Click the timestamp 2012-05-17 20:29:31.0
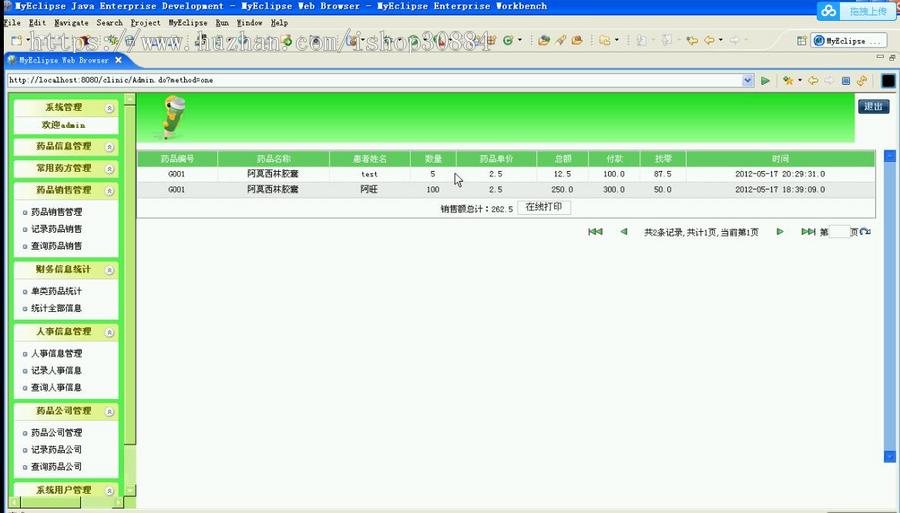Viewport: 900px width, 513px height. coord(780,174)
